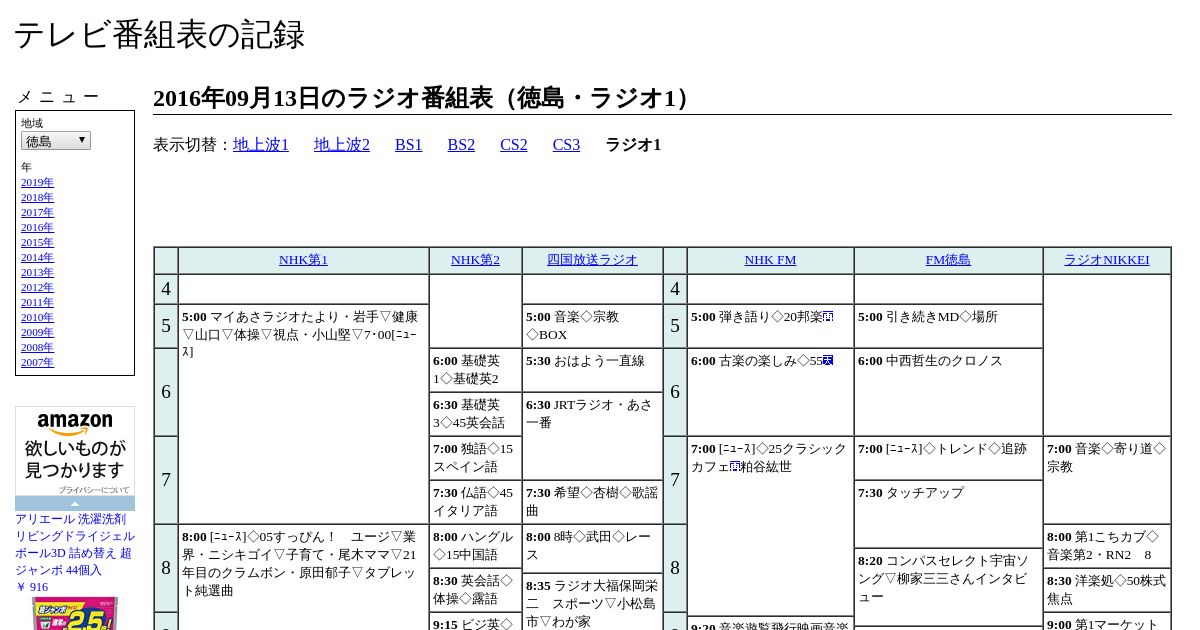Open the NHK第2 channel header link
The height and width of the screenshot is (630, 1200).
tap(475, 260)
